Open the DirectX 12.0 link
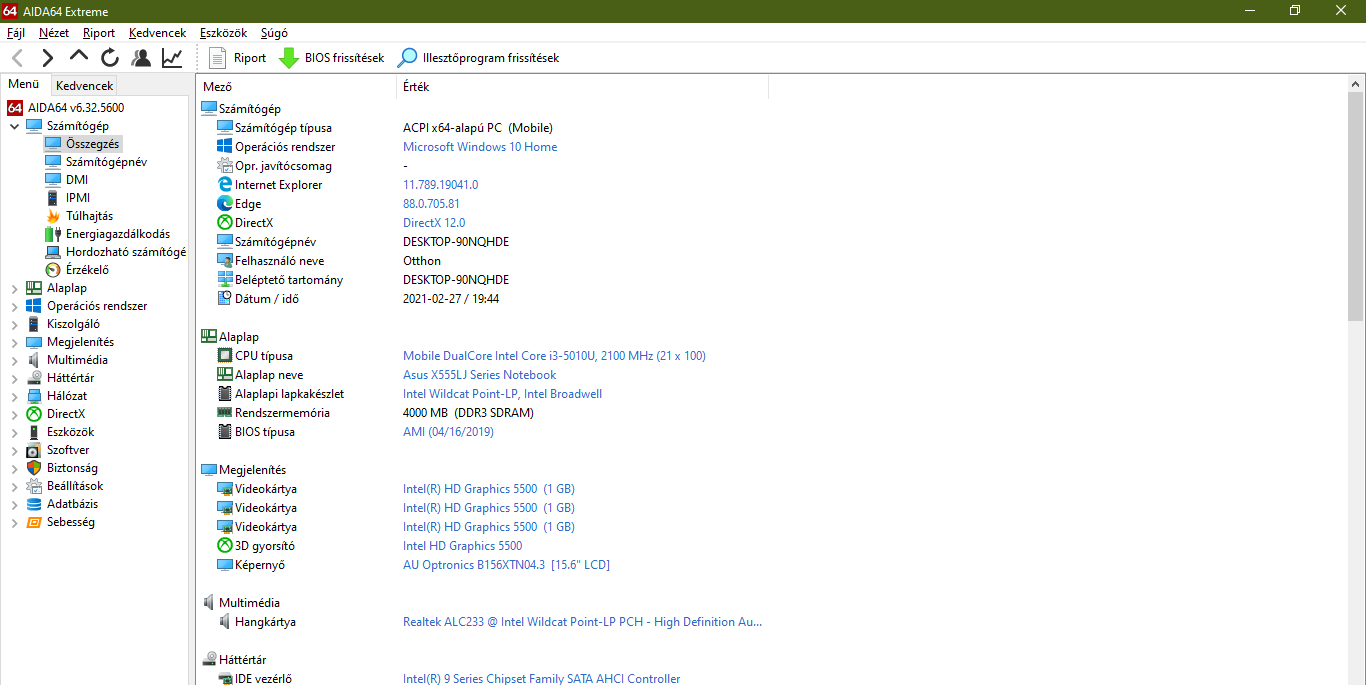 (434, 223)
